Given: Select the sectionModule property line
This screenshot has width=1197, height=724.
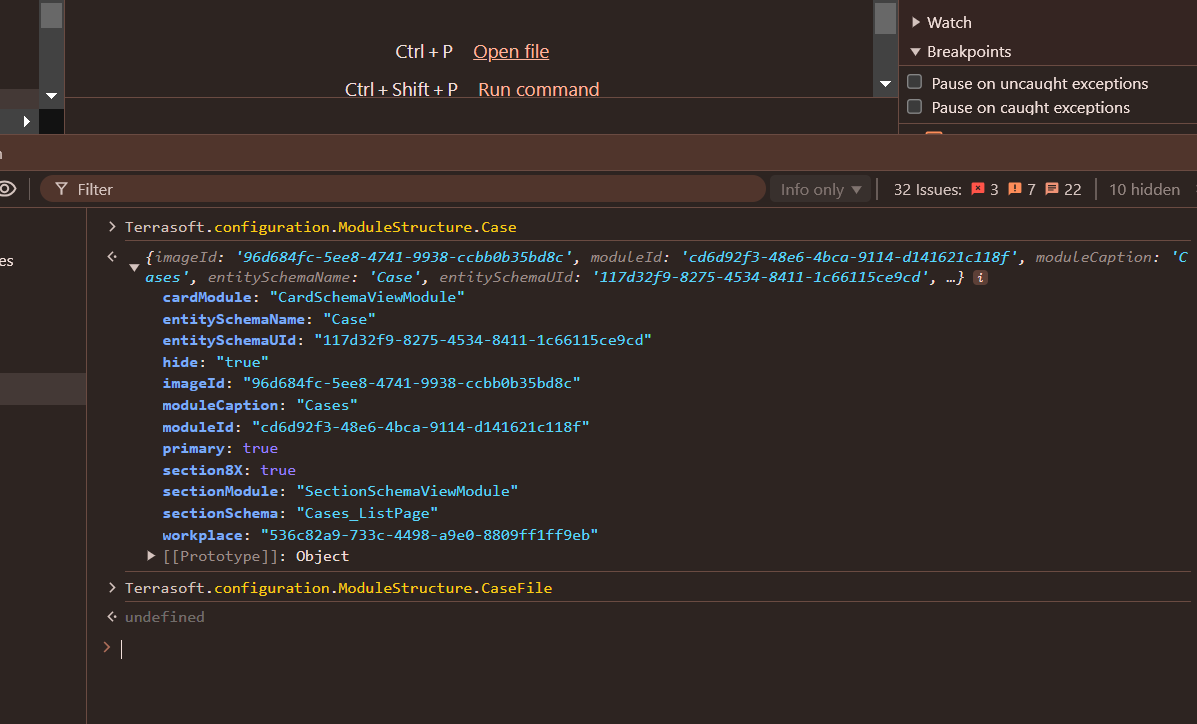Looking at the screenshot, I should pos(340,491).
